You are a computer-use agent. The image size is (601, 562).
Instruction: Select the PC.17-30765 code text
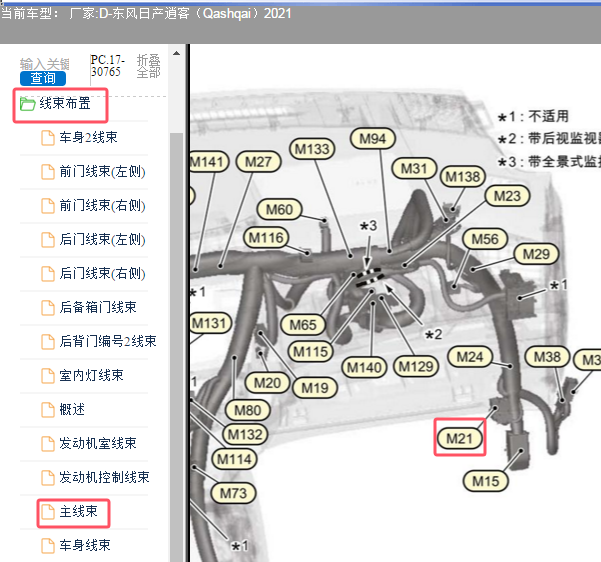pyautogui.click(x=107, y=66)
